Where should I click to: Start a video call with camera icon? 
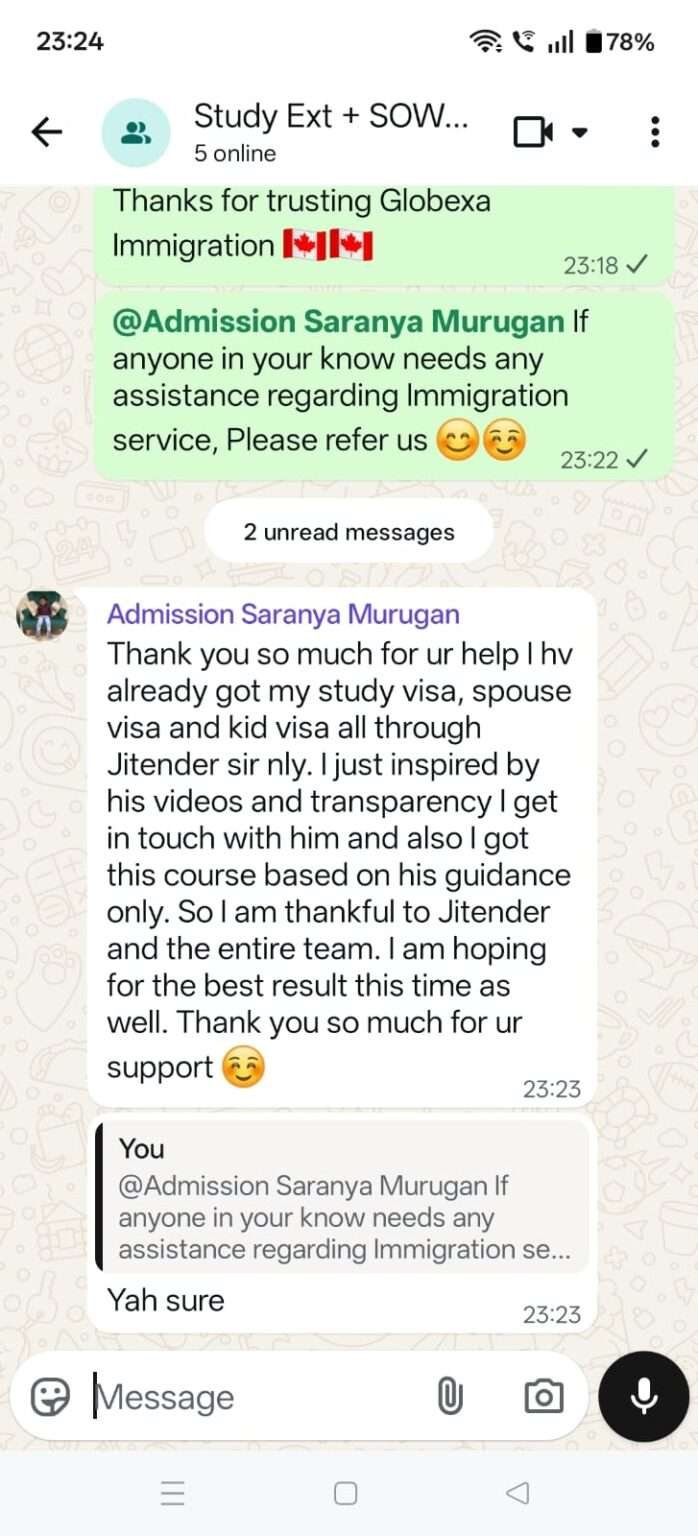tap(534, 132)
